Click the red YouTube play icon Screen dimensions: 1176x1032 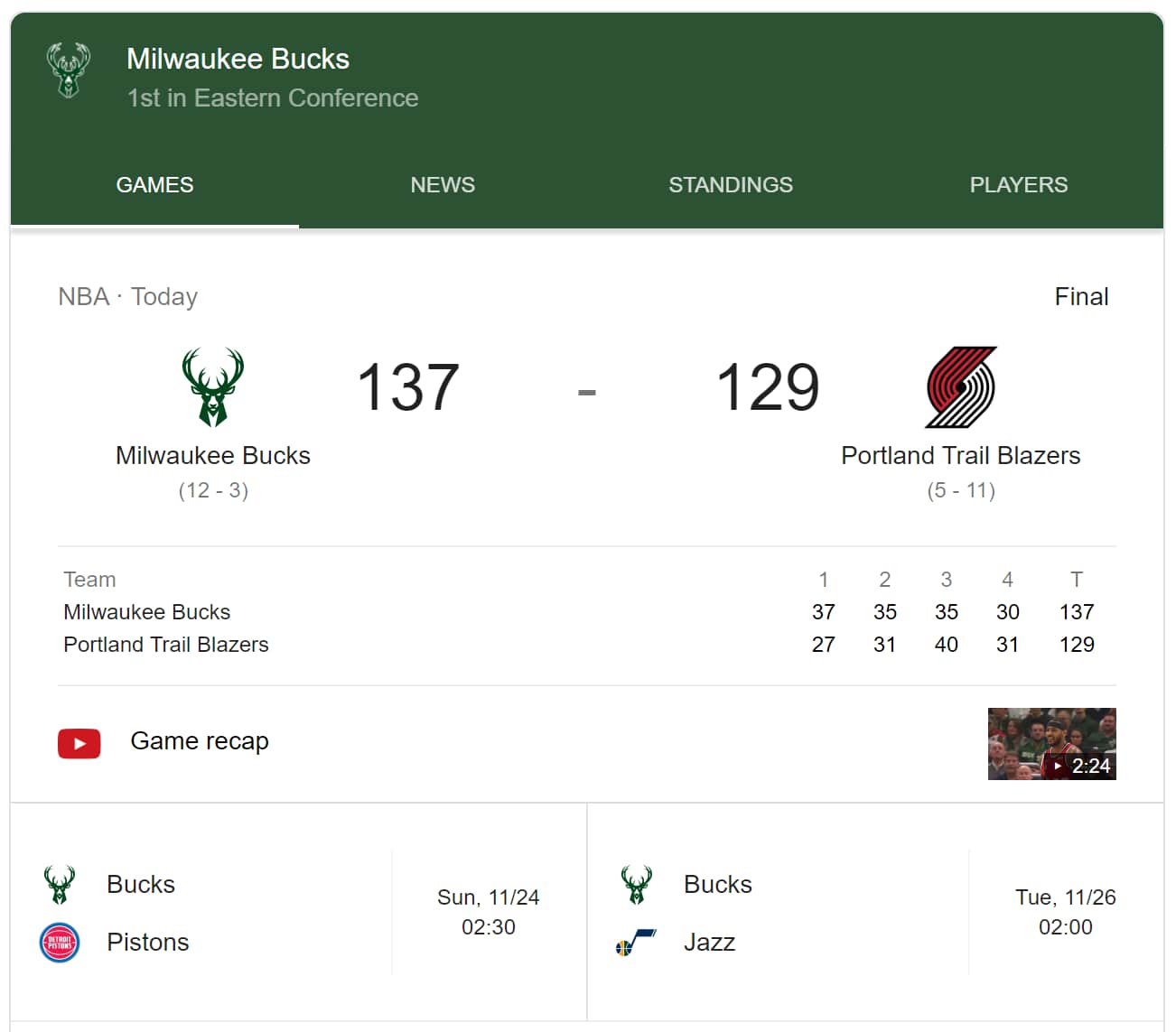pos(79,743)
